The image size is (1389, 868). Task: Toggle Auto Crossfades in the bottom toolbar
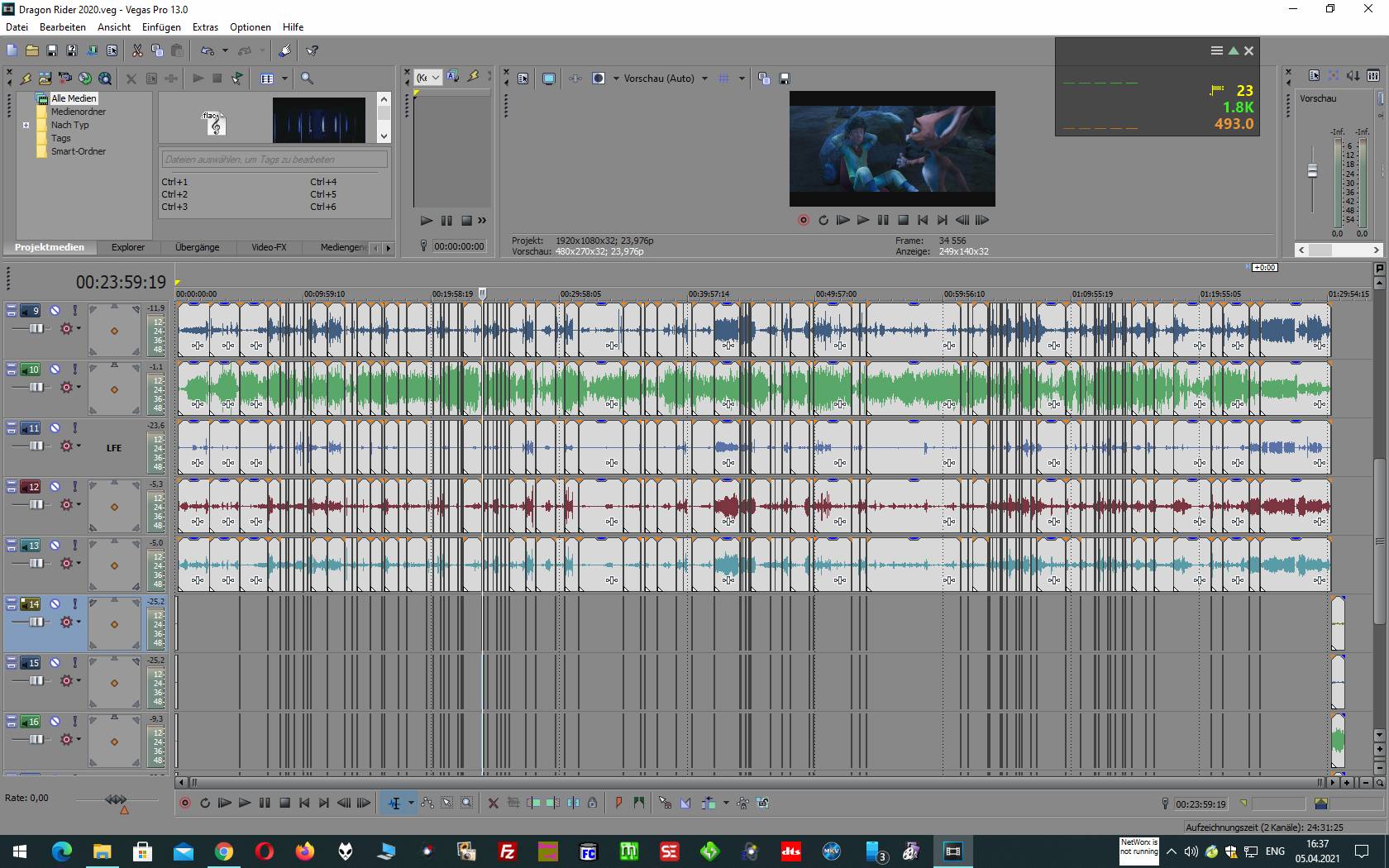point(685,803)
